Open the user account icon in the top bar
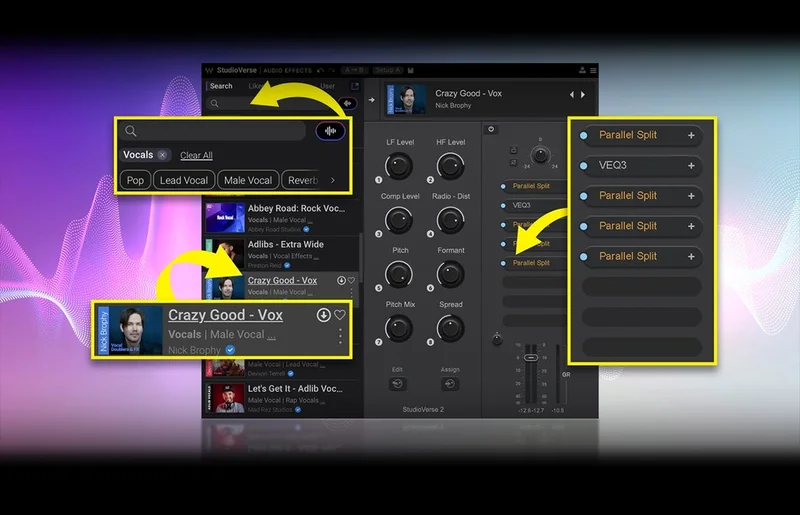The image size is (800, 515). pos(582,70)
